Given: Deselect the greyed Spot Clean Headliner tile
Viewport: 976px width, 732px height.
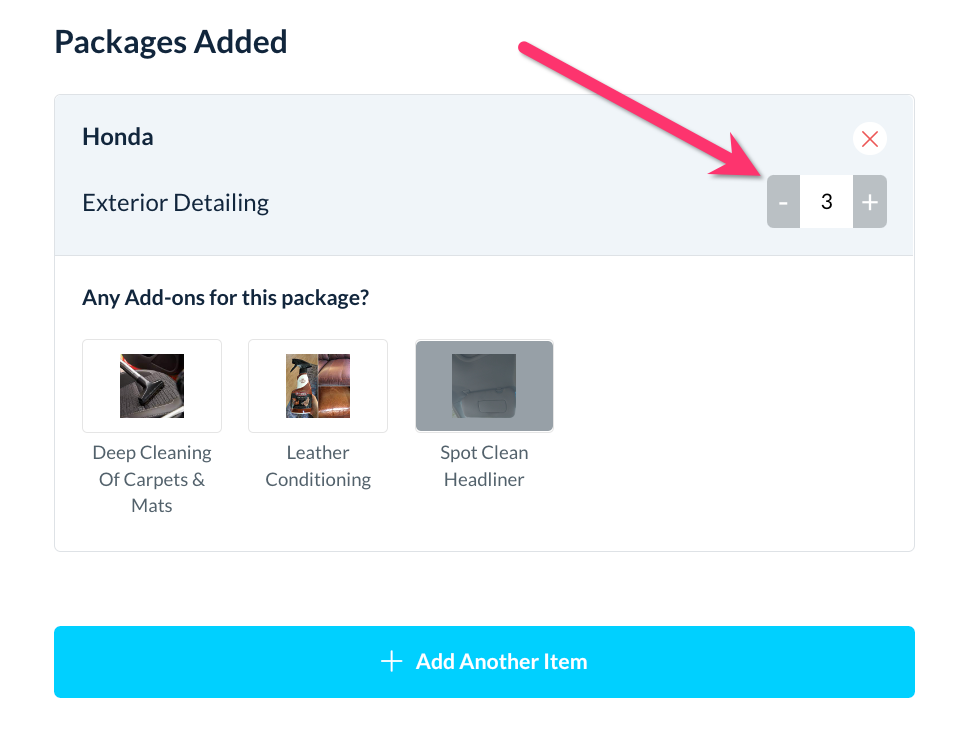Looking at the screenshot, I should pyautogui.click(x=484, y=386).
